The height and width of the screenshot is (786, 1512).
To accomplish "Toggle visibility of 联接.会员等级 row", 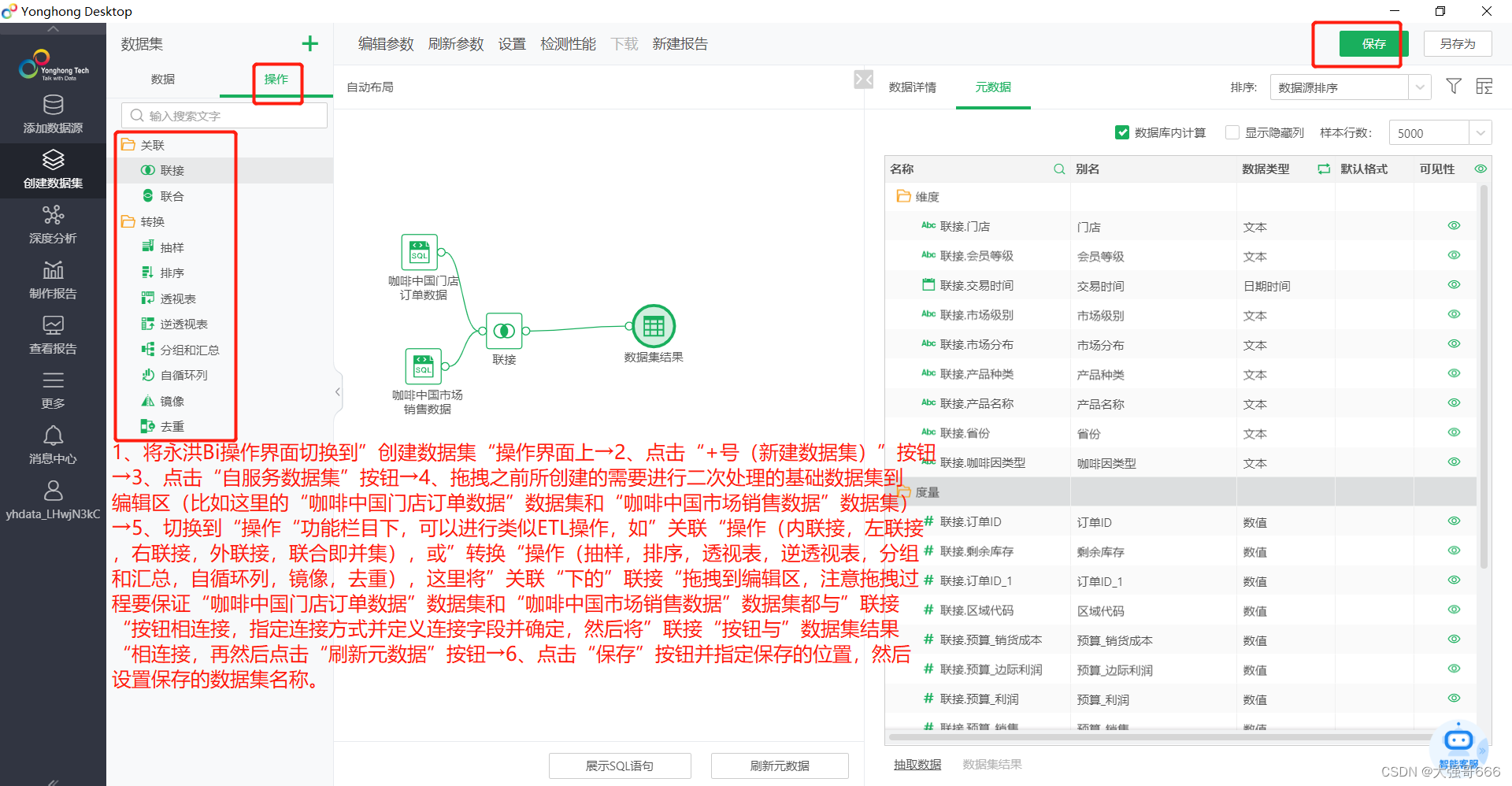I will click(x=1454, y=255).
